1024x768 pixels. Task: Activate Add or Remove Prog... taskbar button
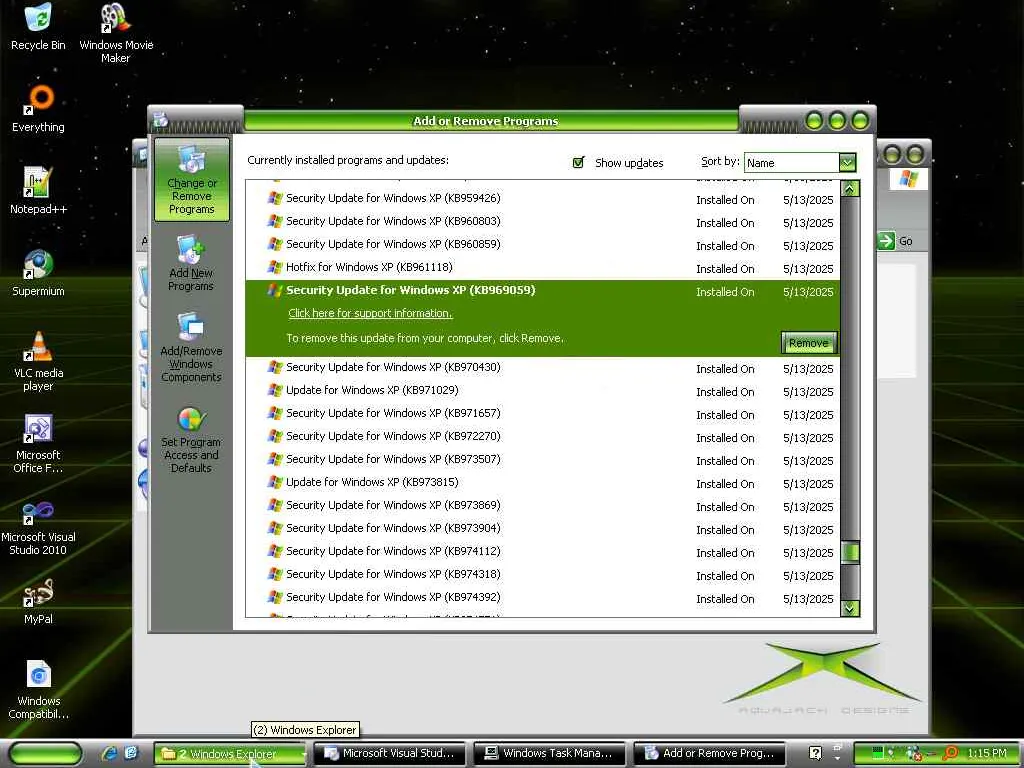point(709,753)
